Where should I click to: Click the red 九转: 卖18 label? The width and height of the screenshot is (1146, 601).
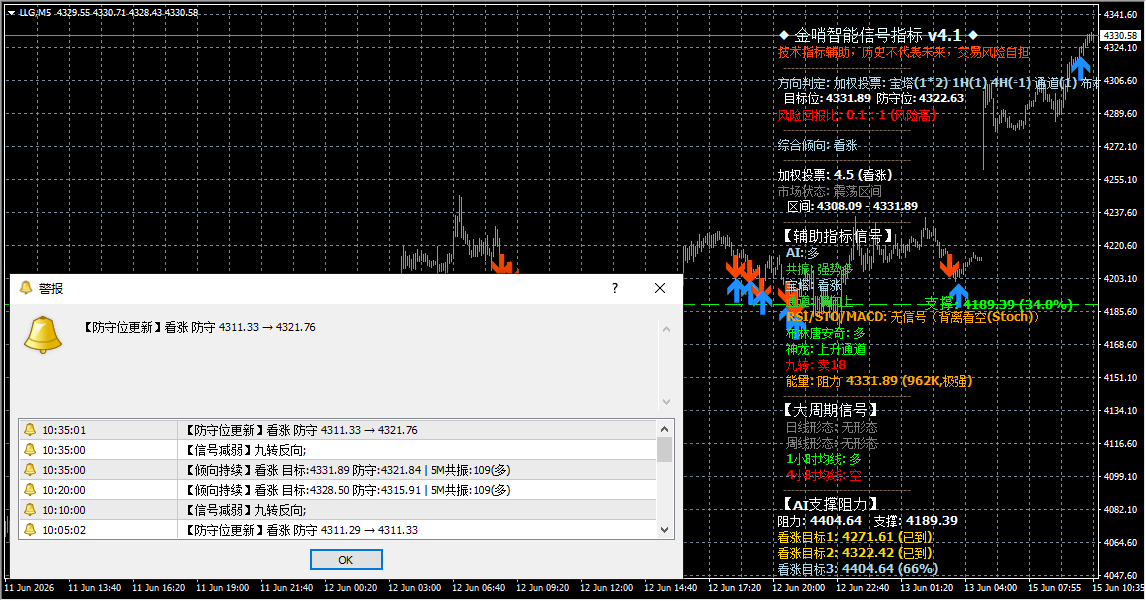[x=816, y=365]
